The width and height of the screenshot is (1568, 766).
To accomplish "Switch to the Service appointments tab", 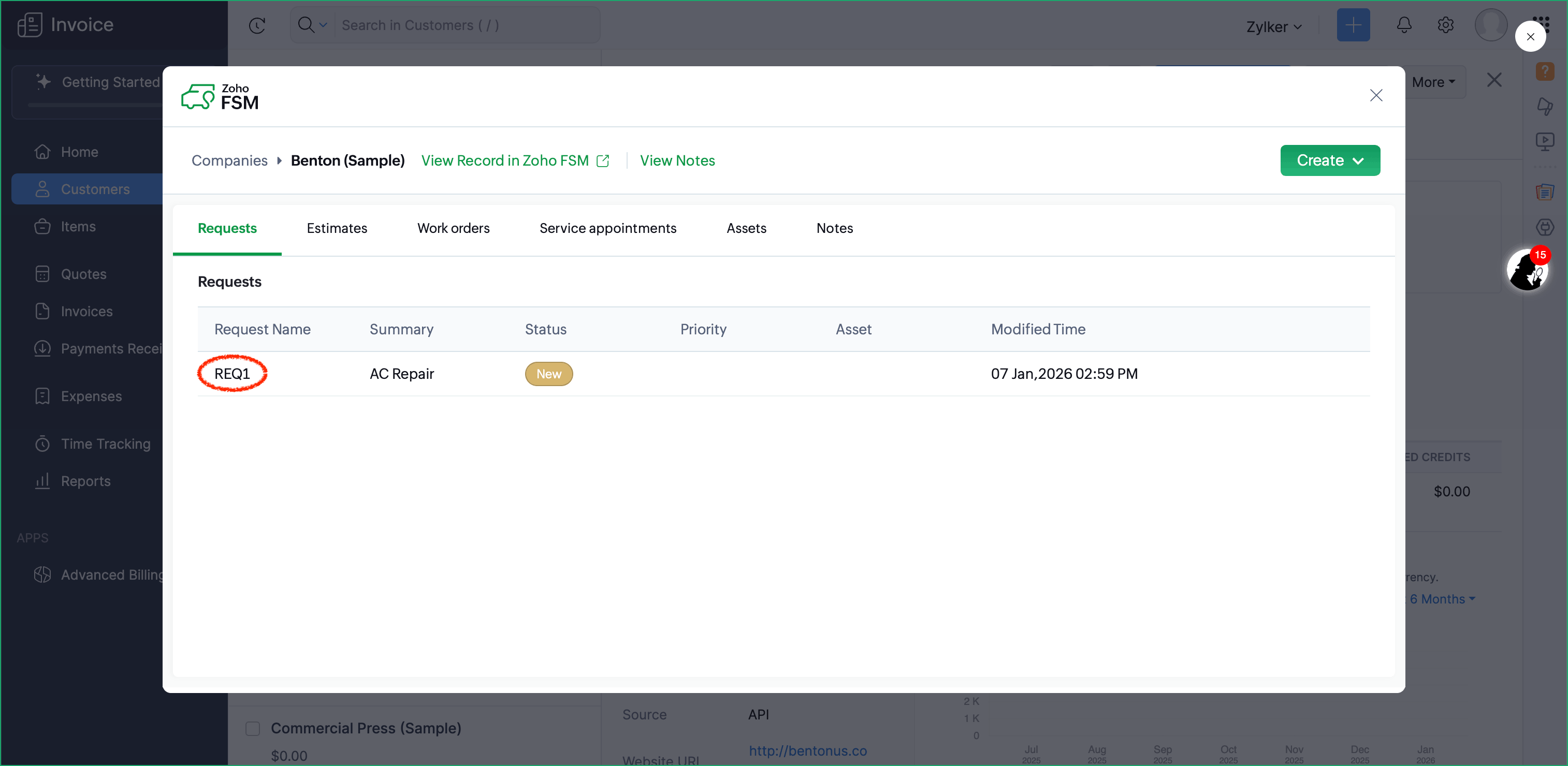I will tap(607, 228).
